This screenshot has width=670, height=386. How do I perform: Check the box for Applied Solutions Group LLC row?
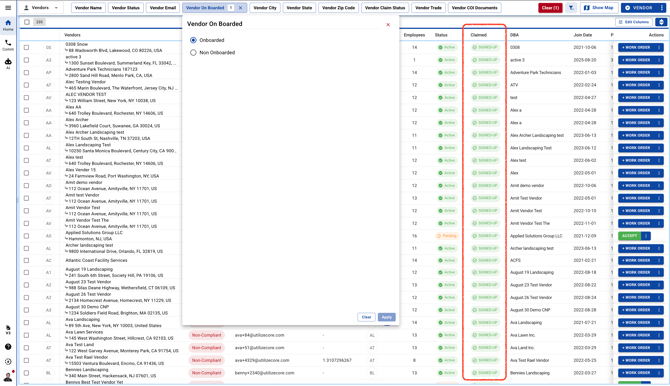click(26, 236)
